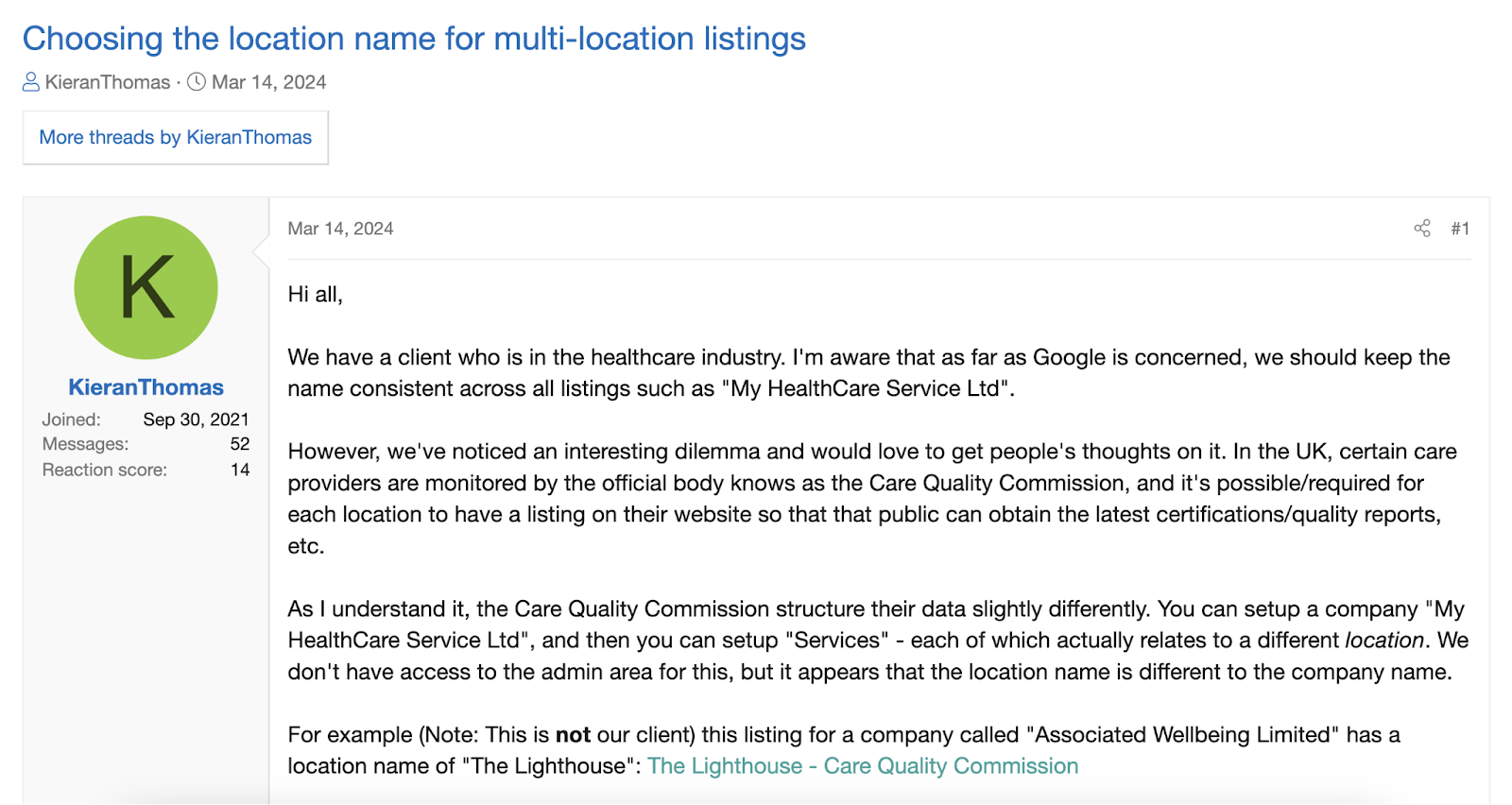Click the clock icon next to the date
This screenshot has width=1512, height=805.
(x=195, y=82)
